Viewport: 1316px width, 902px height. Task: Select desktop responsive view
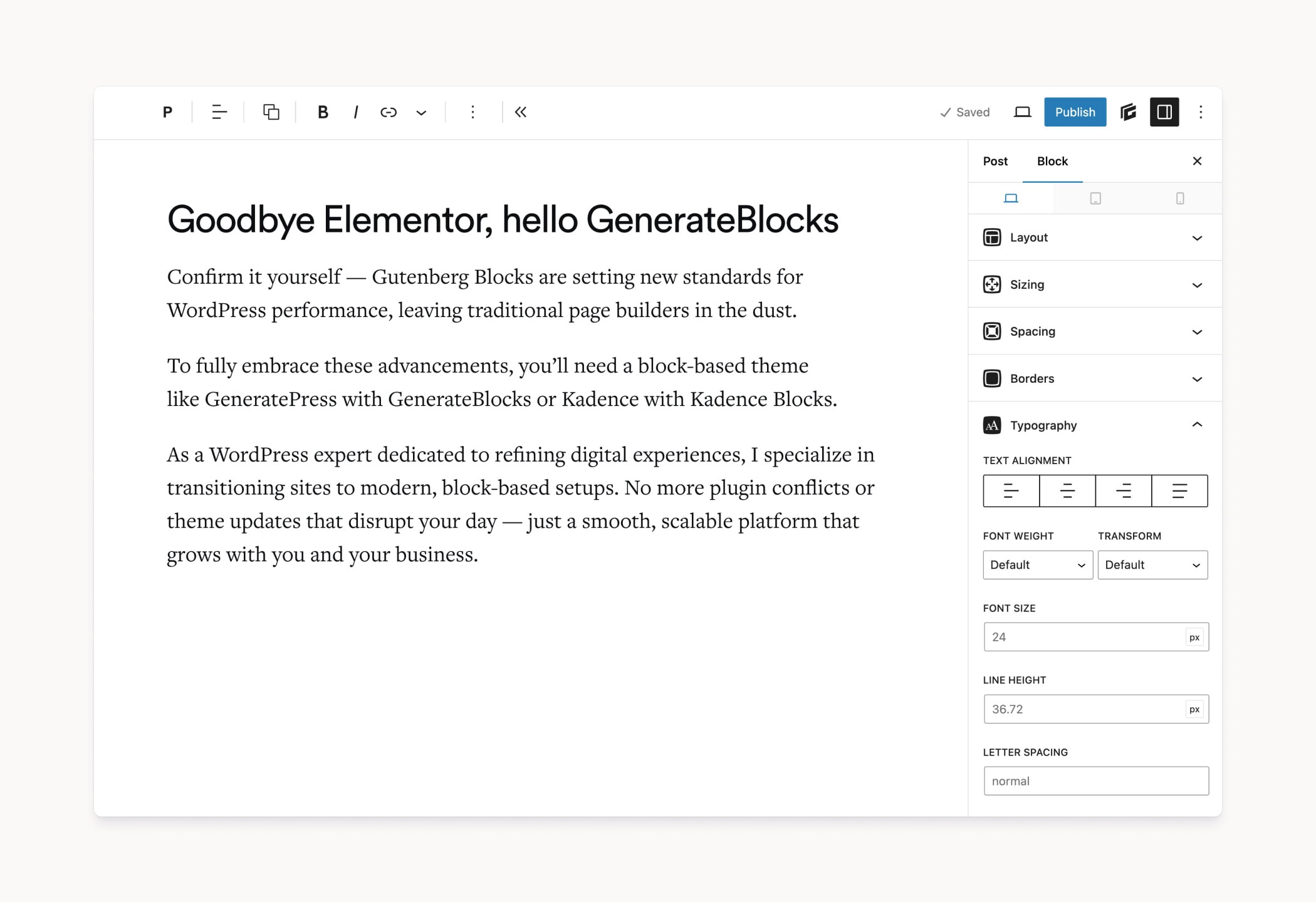(x=1011, y=199)
